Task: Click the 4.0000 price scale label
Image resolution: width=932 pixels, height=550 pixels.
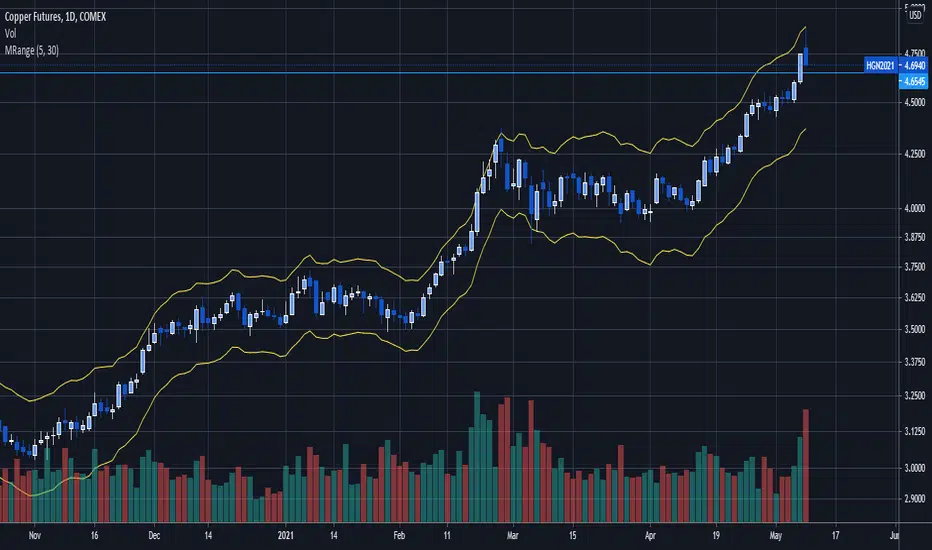Action: (x=914, y=208)
